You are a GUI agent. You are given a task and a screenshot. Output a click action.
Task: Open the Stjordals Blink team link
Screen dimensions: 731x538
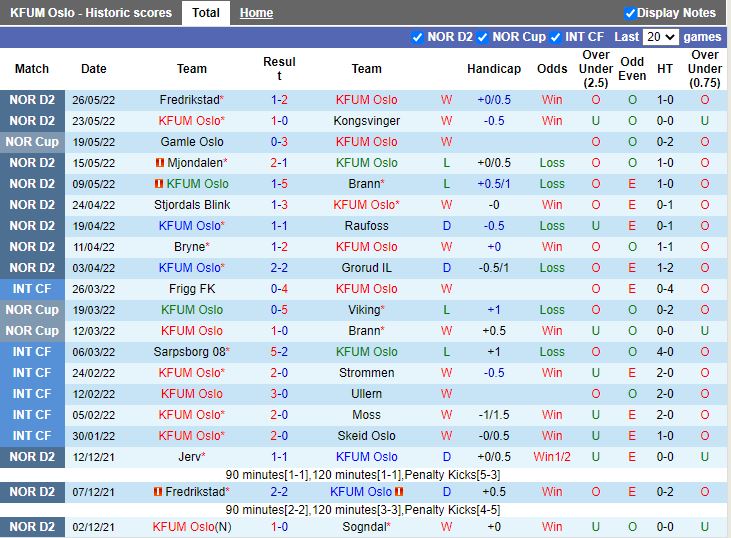(x=192, y=205)
